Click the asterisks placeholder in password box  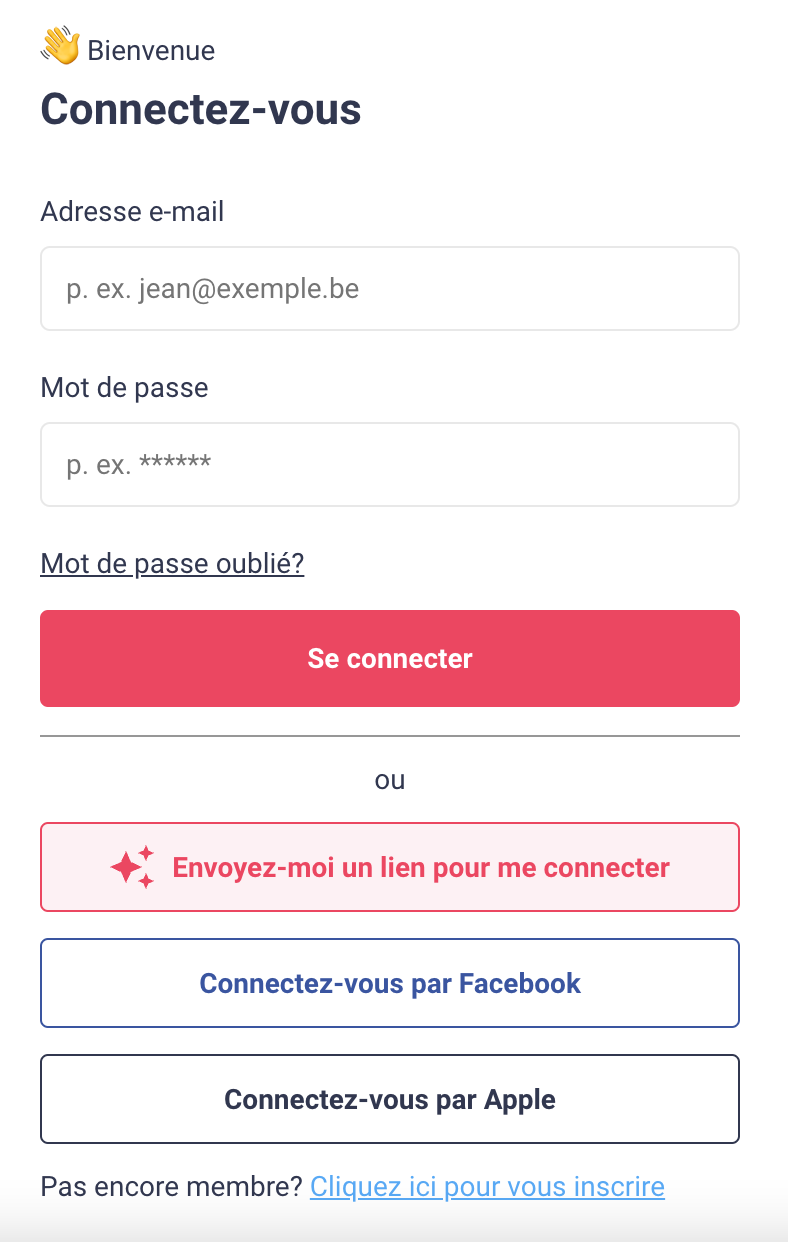[x=175, y=464]
